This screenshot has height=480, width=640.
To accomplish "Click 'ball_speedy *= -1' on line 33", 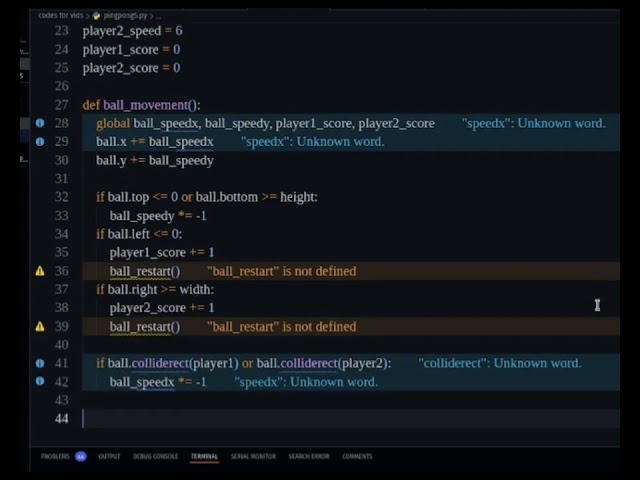I will click(x=158, y=216).
